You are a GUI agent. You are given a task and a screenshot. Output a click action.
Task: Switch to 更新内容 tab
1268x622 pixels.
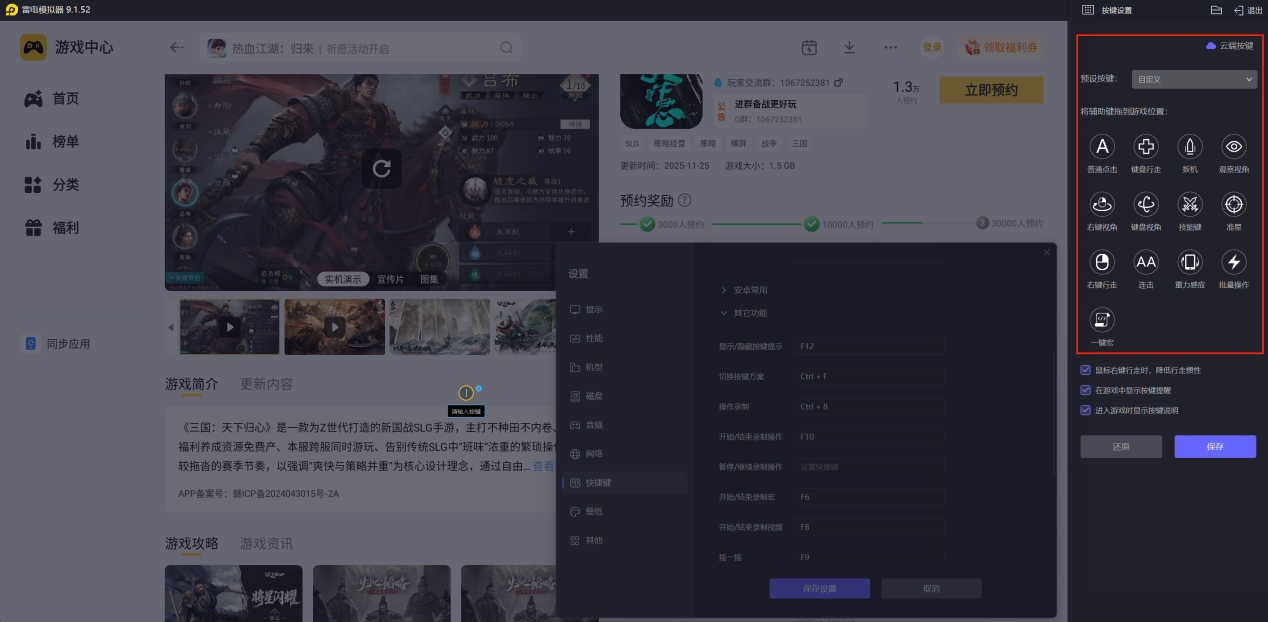point(267,384)
